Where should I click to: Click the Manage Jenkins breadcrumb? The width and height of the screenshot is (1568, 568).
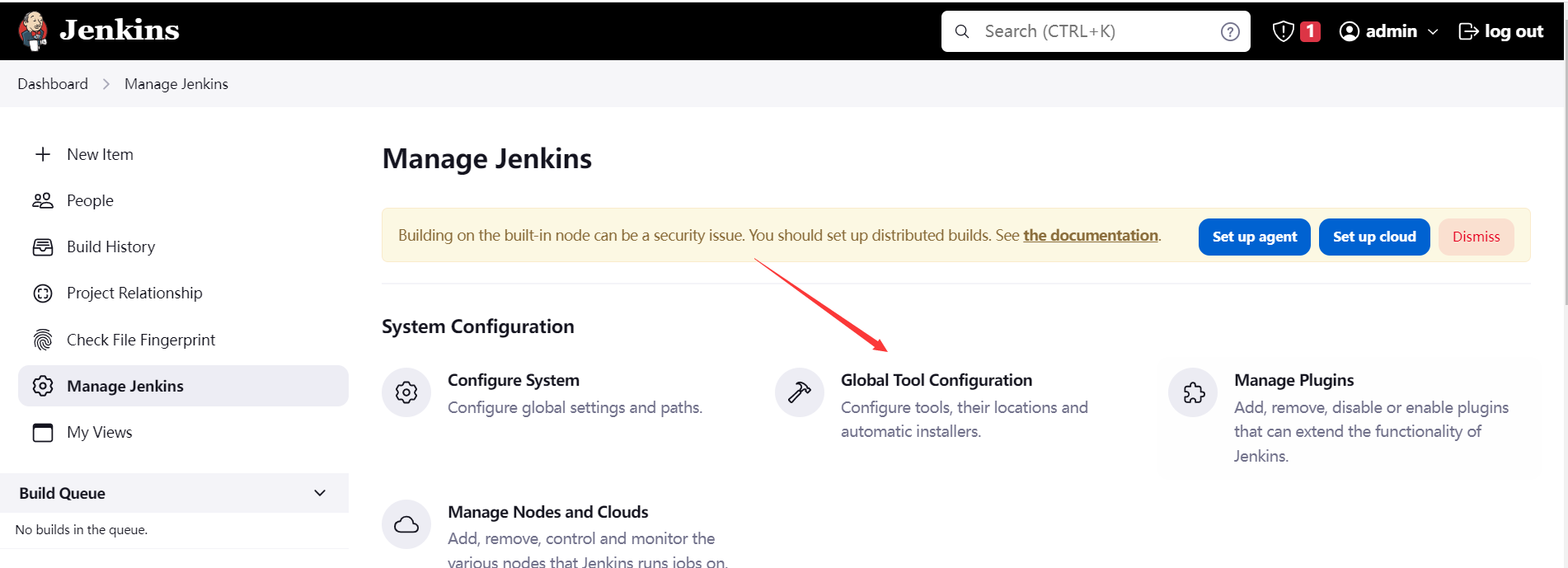click(x=176, y=84)
